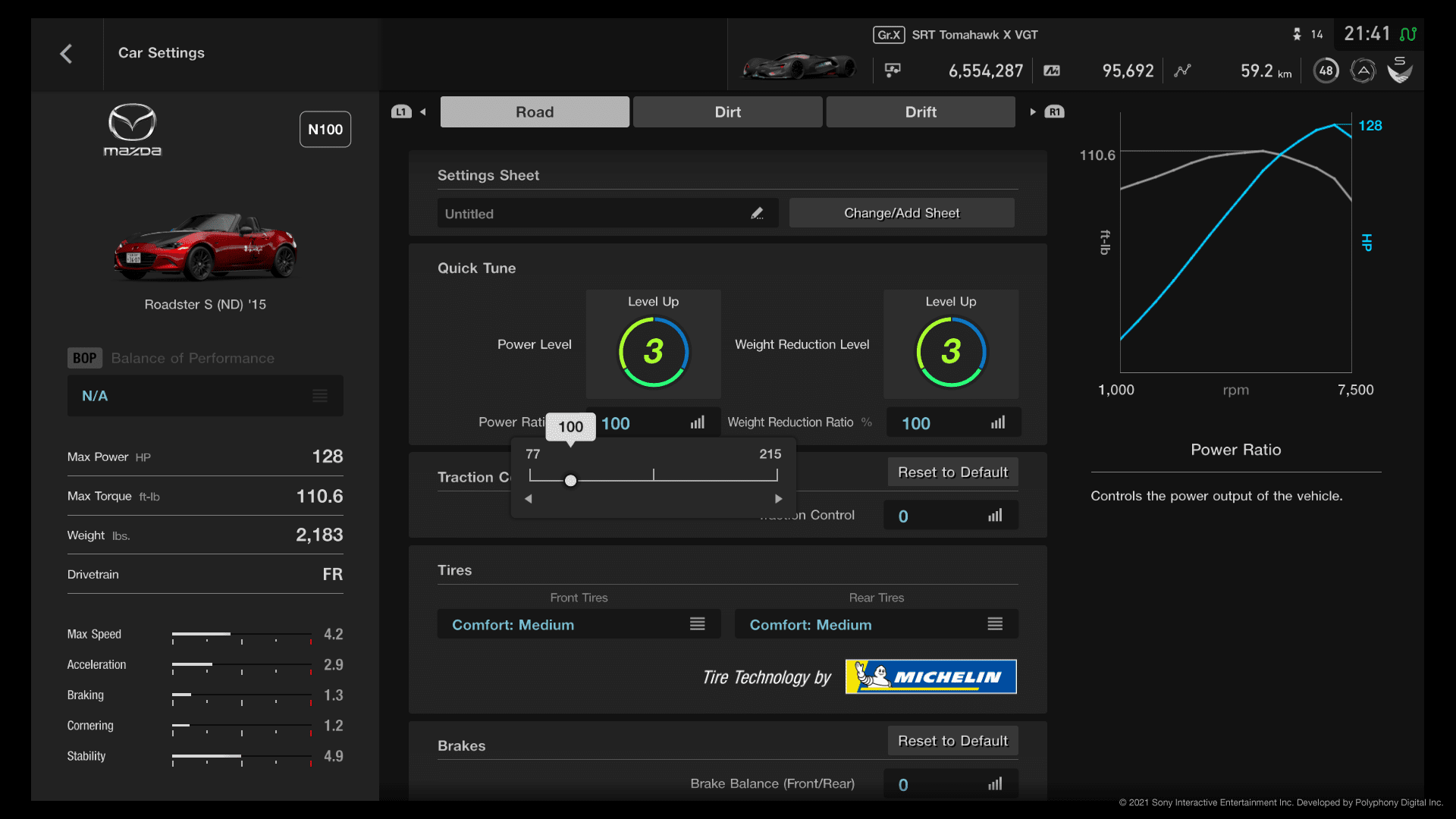This screenshot has width=1456, height=819.
Task: Click the R1 shoulder button icon
Action: click(1054, 112)
